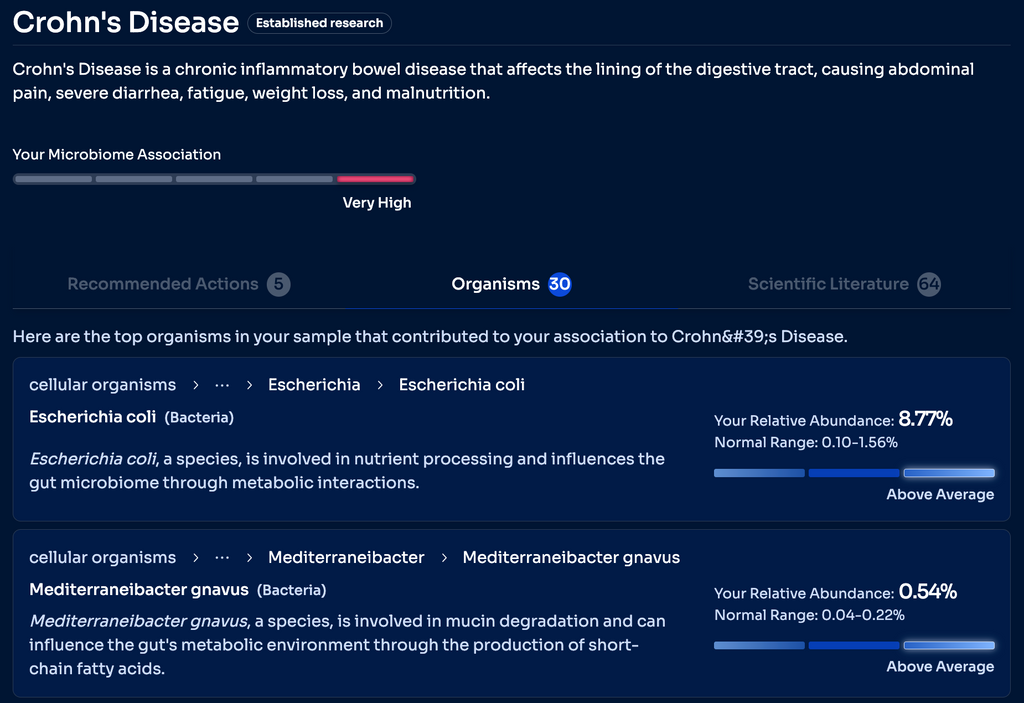Click cellular organisms in the second breadcrumb
Image resolution: width=1024 pixels, height=703 pixels.
point(102,557)
